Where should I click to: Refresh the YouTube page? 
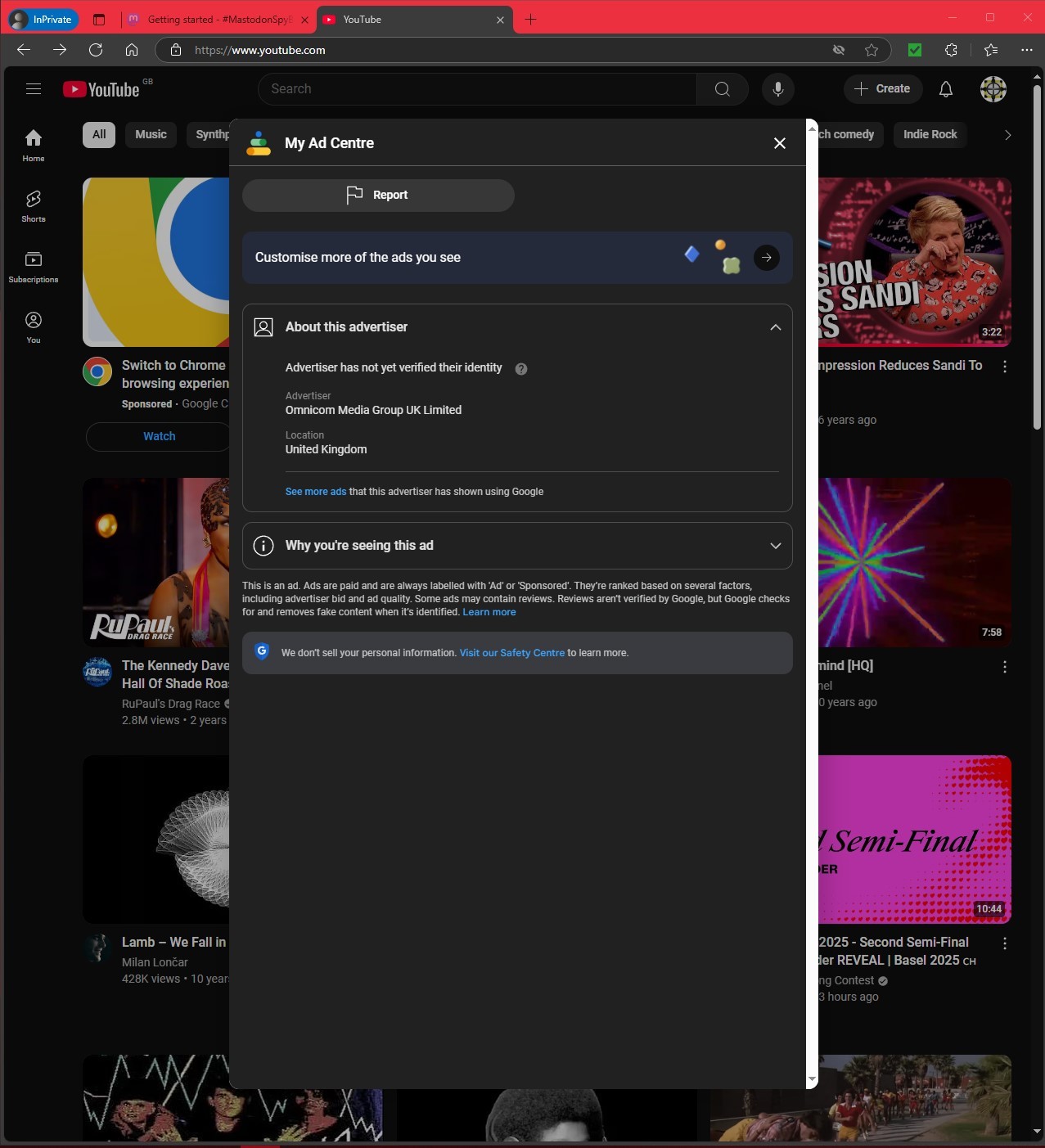pyautogui.click(x=96, y=50)
